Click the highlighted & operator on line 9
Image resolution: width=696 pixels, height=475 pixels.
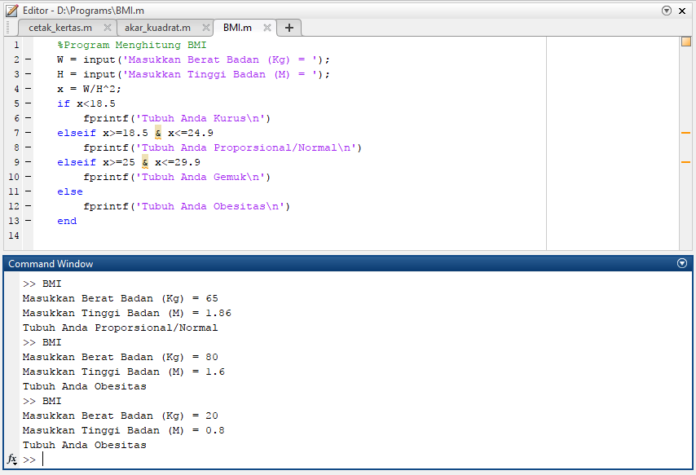click(x=145, y=162)
